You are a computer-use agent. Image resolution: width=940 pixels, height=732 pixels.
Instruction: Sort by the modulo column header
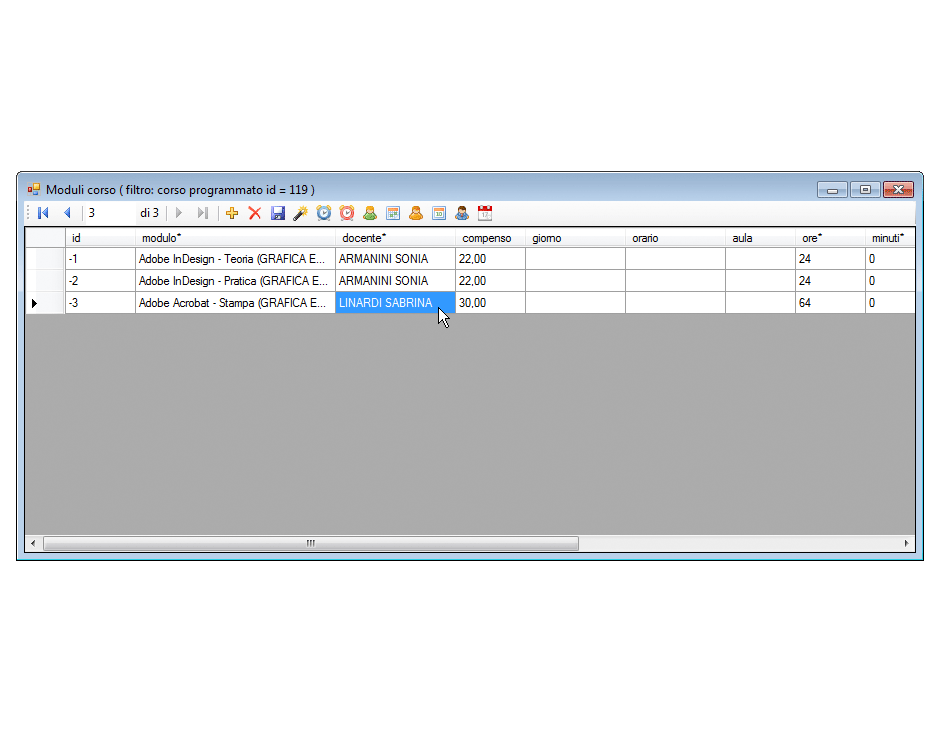click(235, 238)
